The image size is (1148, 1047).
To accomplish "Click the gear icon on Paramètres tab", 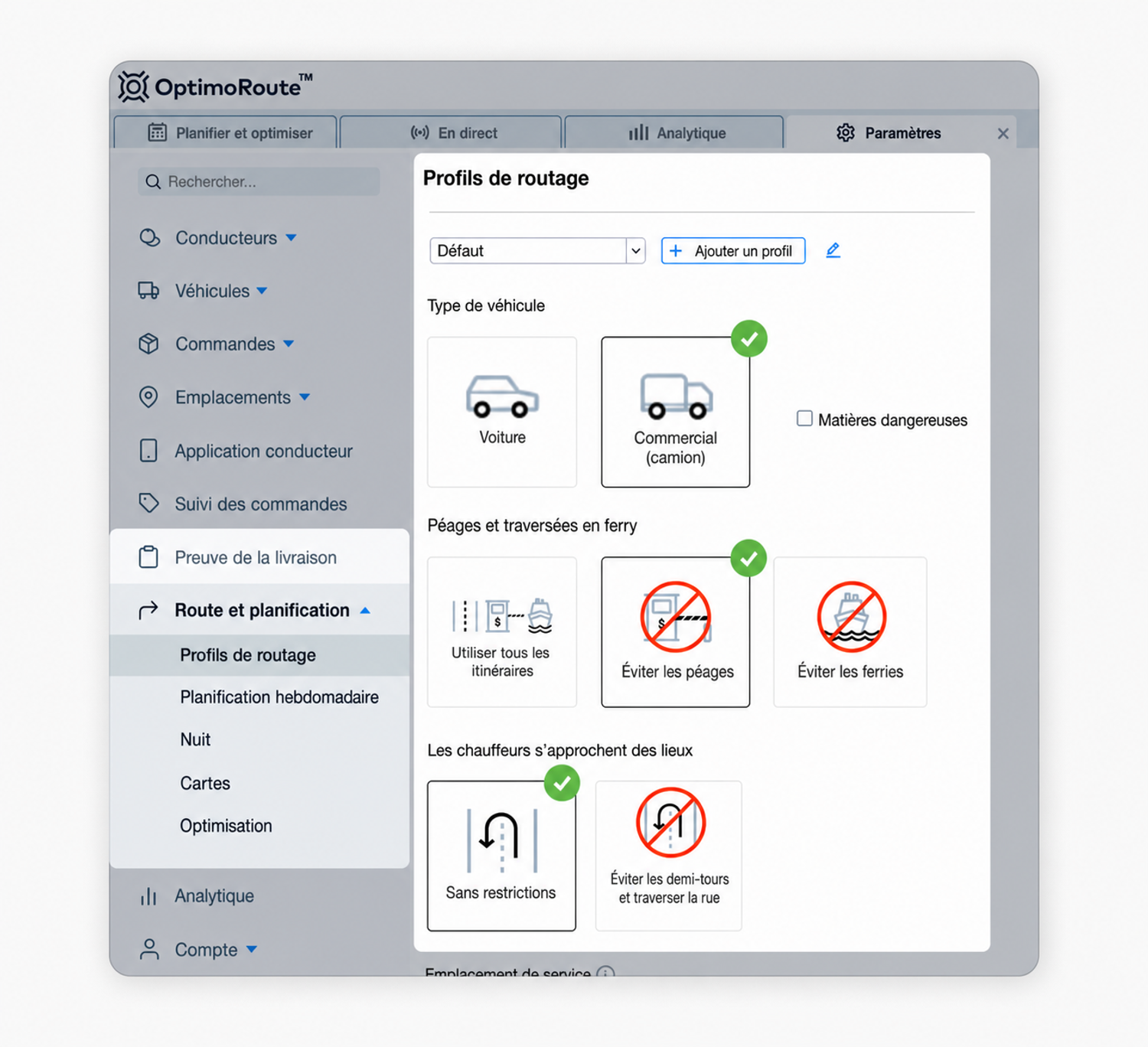I will pos(845,132).
